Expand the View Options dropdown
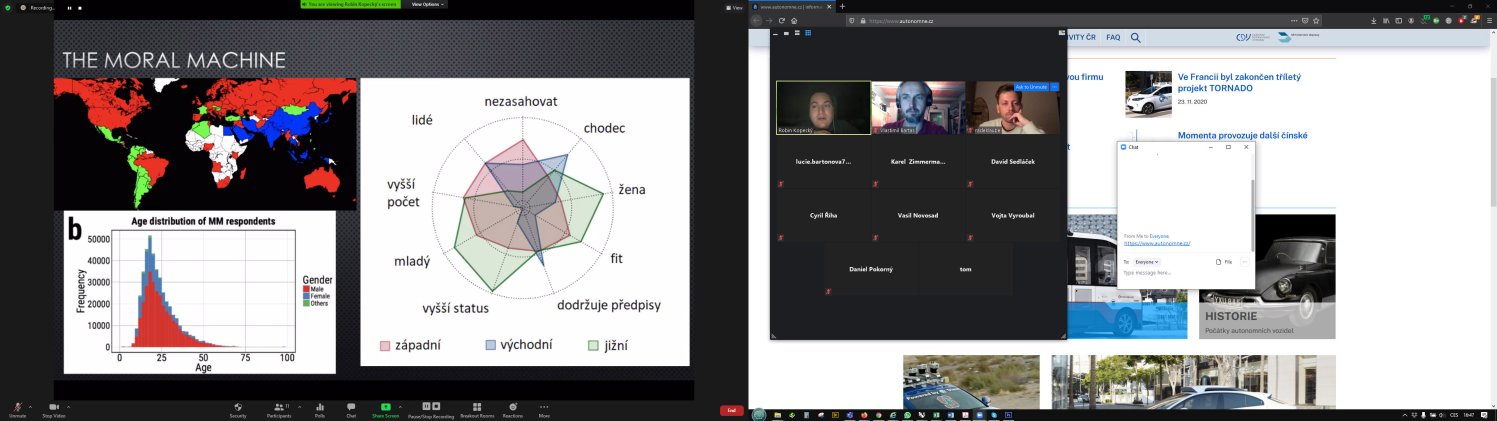Image resolution: width=1497 pixels, height=421 pixels. click(x=426, y=4)
